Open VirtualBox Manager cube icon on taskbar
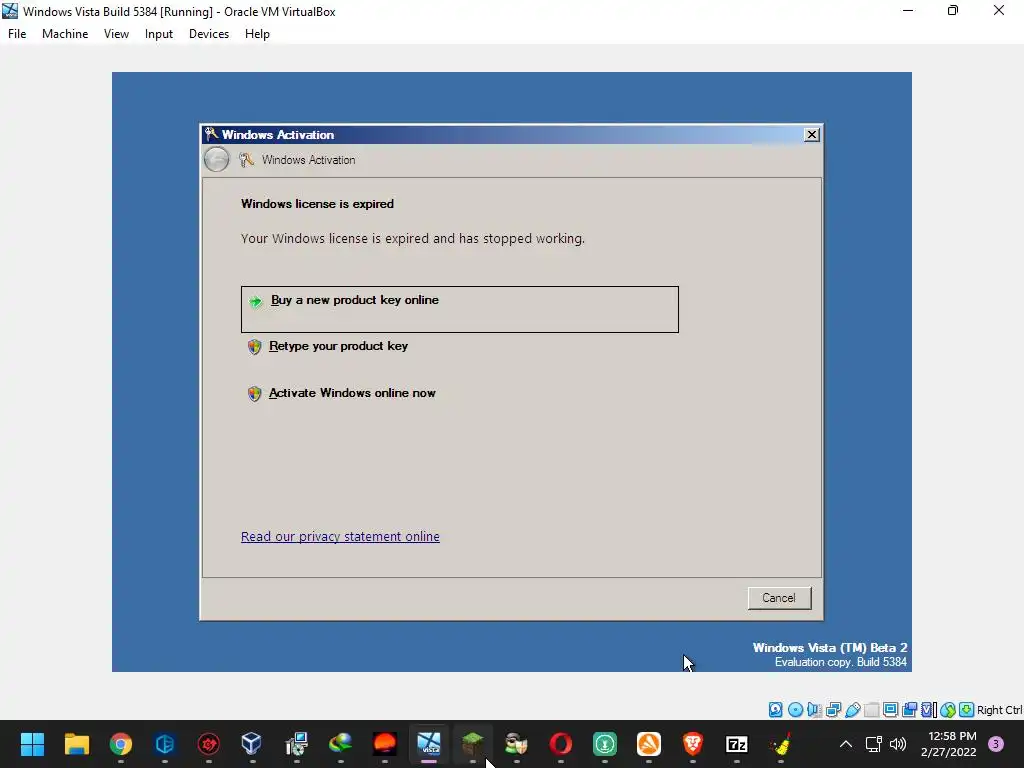The width and height of the screenshot is (1024, 768). click(x=252, y=744)
